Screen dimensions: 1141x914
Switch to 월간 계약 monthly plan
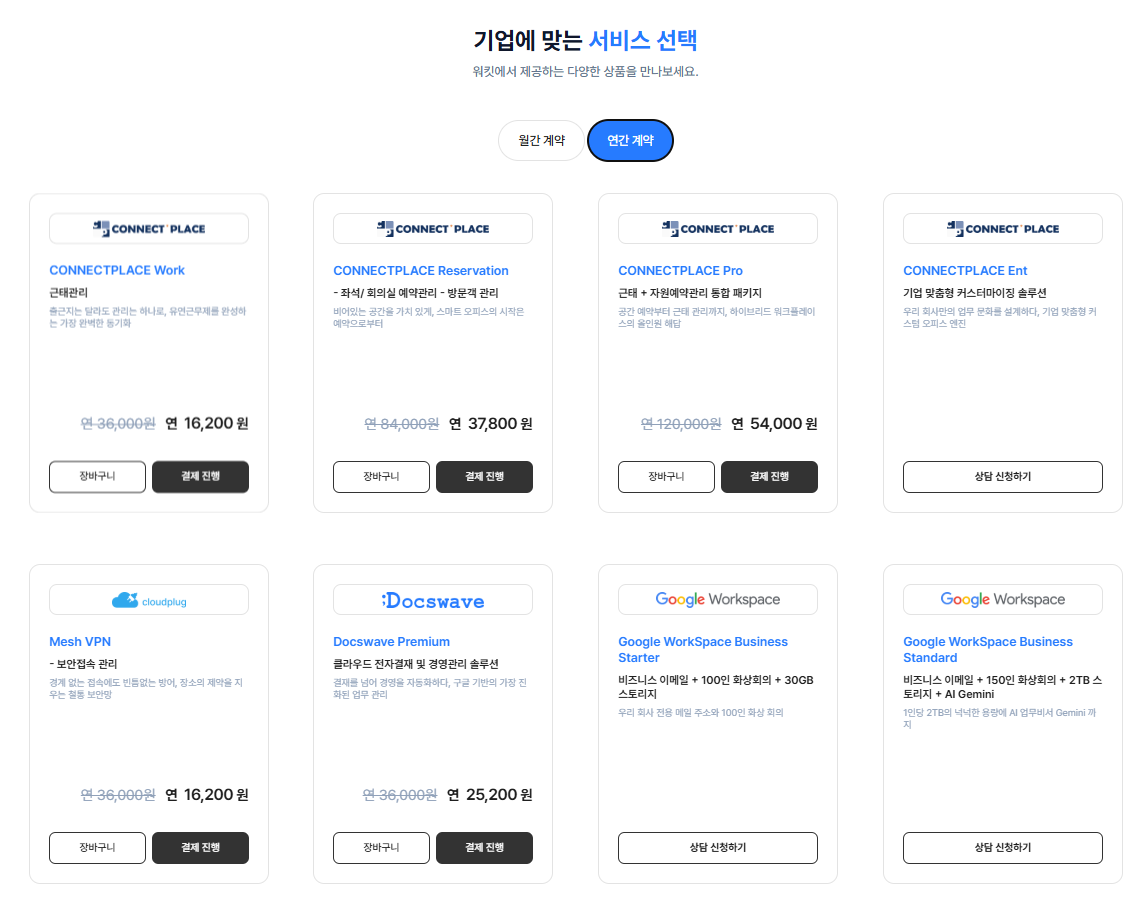click(x=541, y=140)
